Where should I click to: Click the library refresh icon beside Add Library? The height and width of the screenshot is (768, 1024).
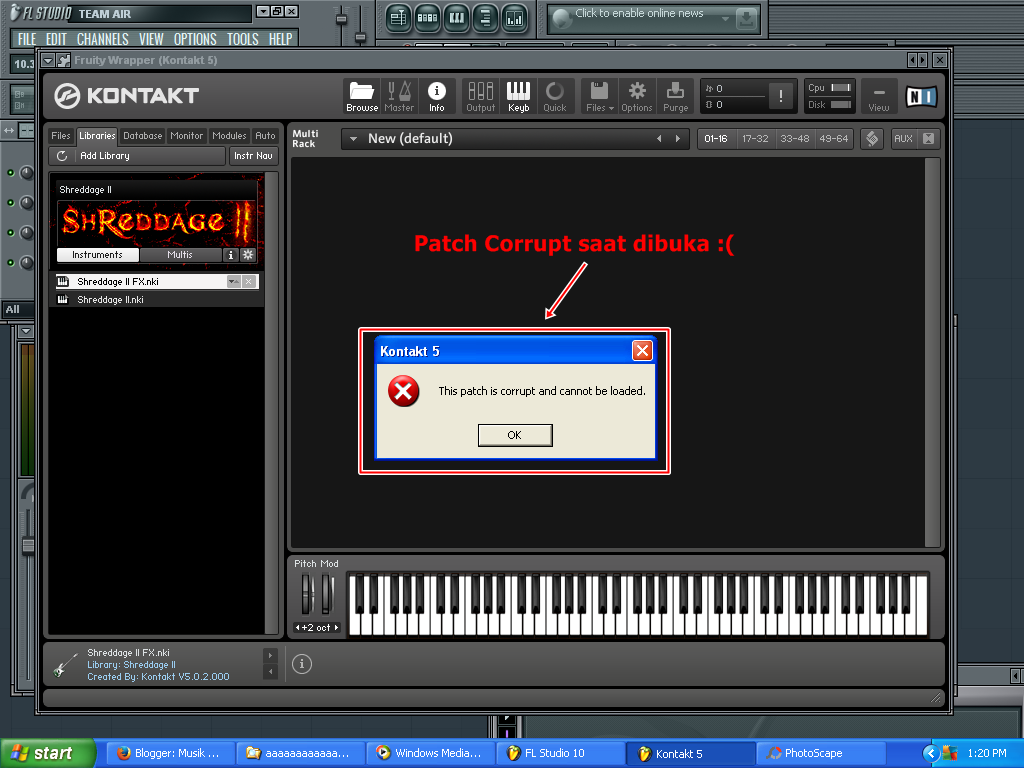(62, 156)
